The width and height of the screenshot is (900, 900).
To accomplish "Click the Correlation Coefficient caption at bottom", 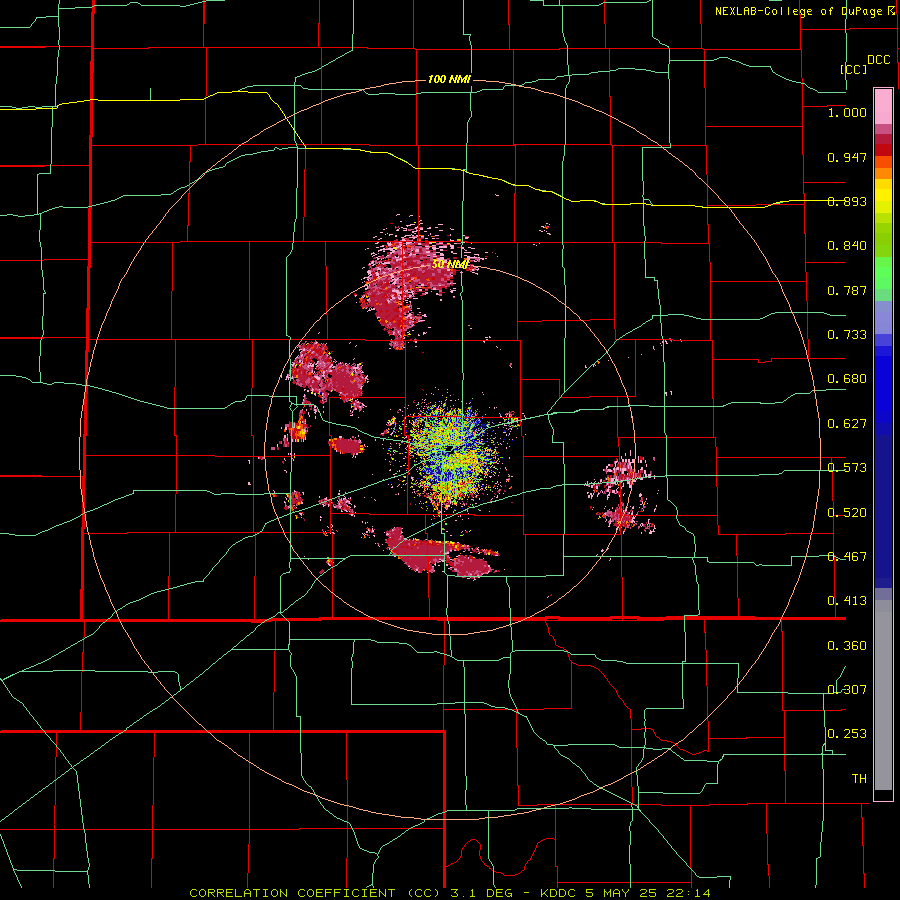I will [x=449, y=893].
